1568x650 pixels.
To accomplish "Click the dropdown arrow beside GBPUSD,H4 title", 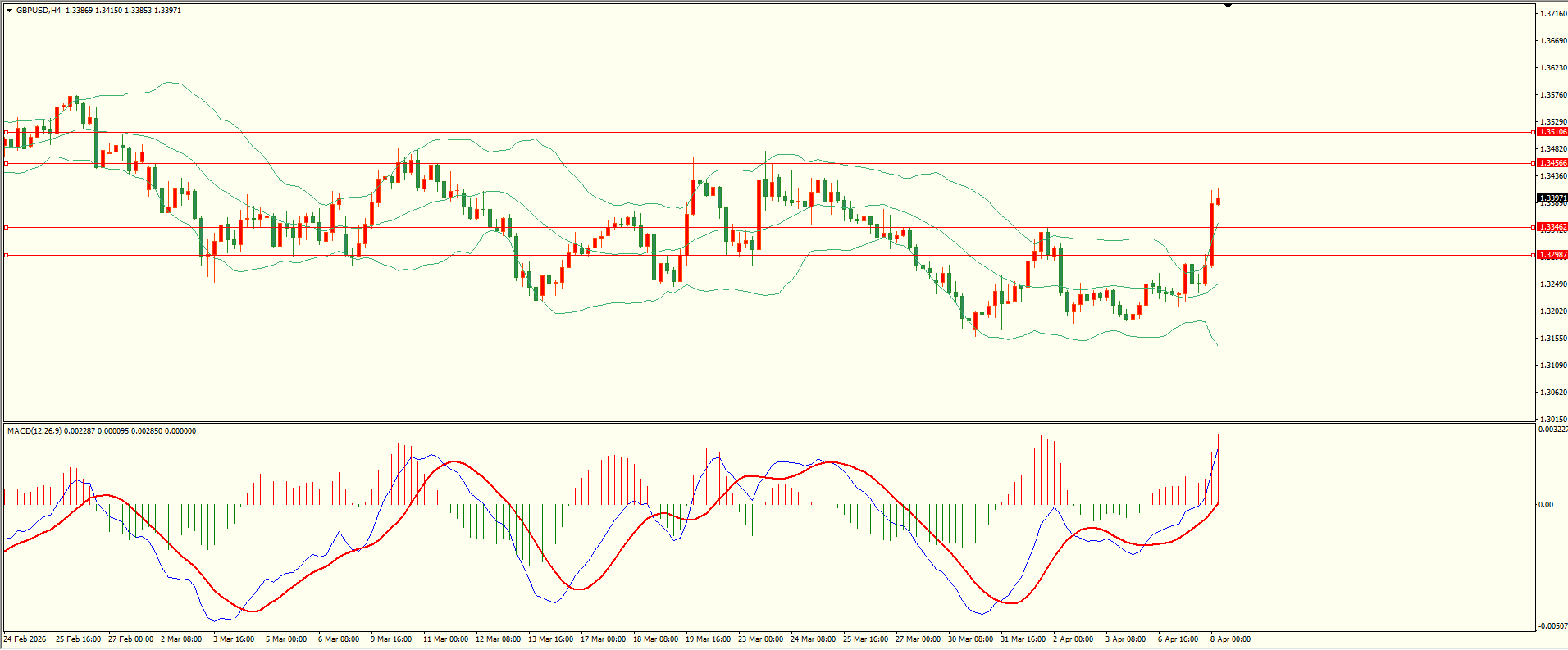I will [x=9, y=11].
